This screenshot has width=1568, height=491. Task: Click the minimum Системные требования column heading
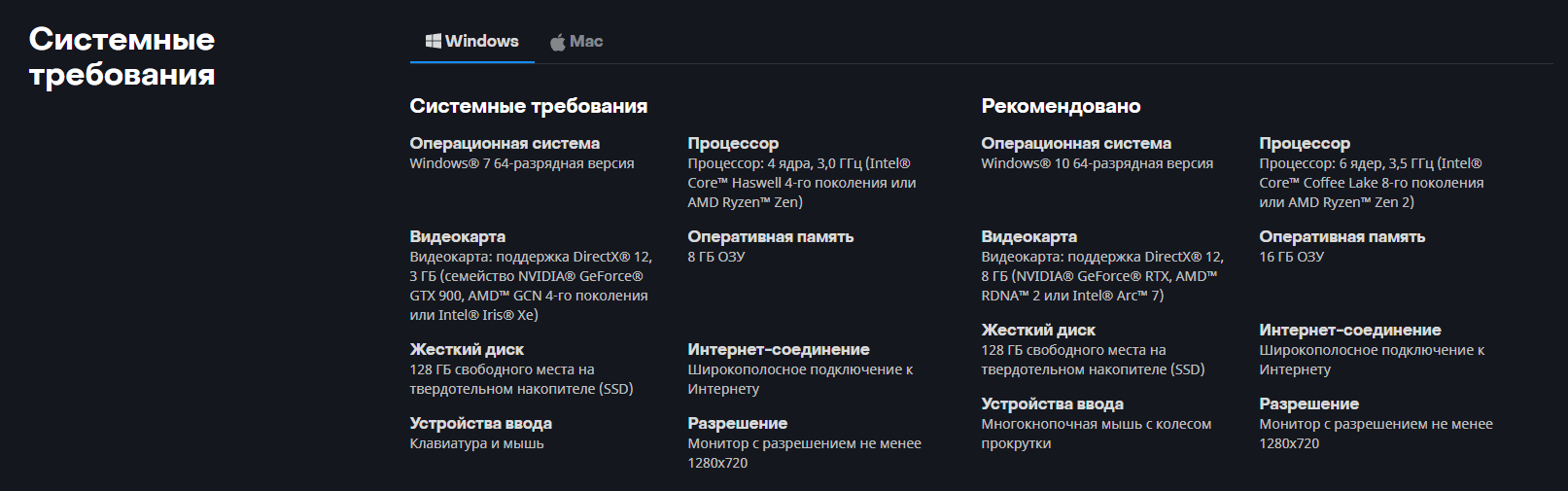tap(529, 106)
